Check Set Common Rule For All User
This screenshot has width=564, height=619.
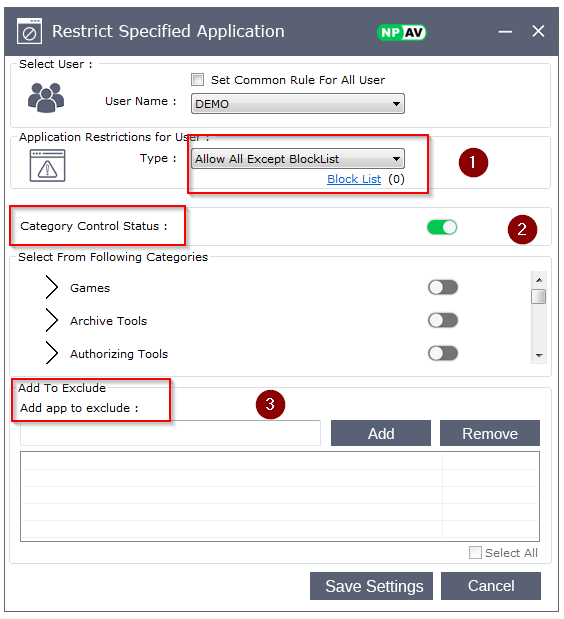(197, 79)
